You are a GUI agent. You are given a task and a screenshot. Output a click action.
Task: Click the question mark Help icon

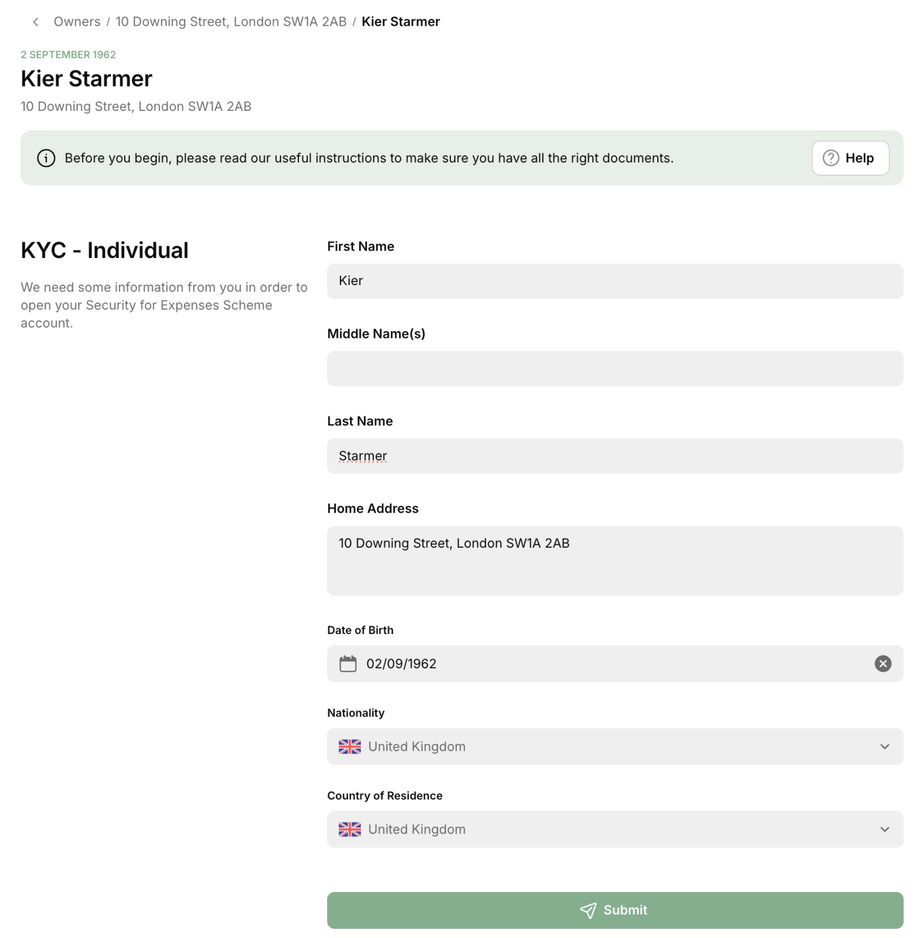(x=831, y=158)
